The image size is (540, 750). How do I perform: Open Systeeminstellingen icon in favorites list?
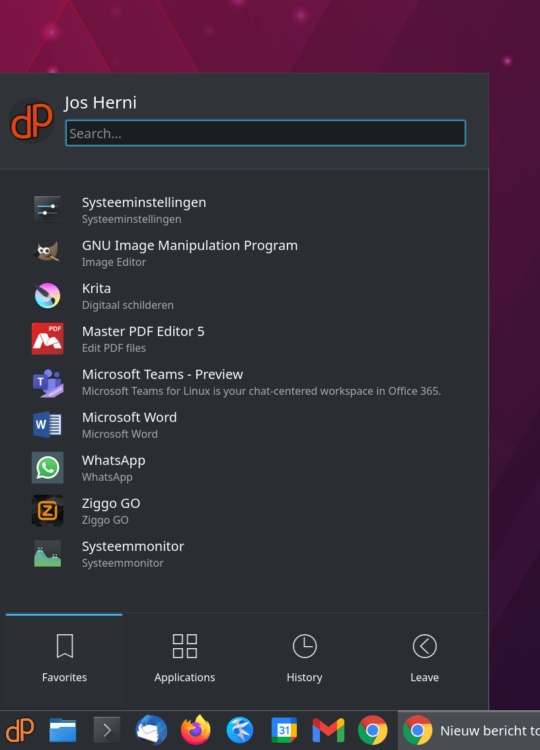(x=47, y=210)
